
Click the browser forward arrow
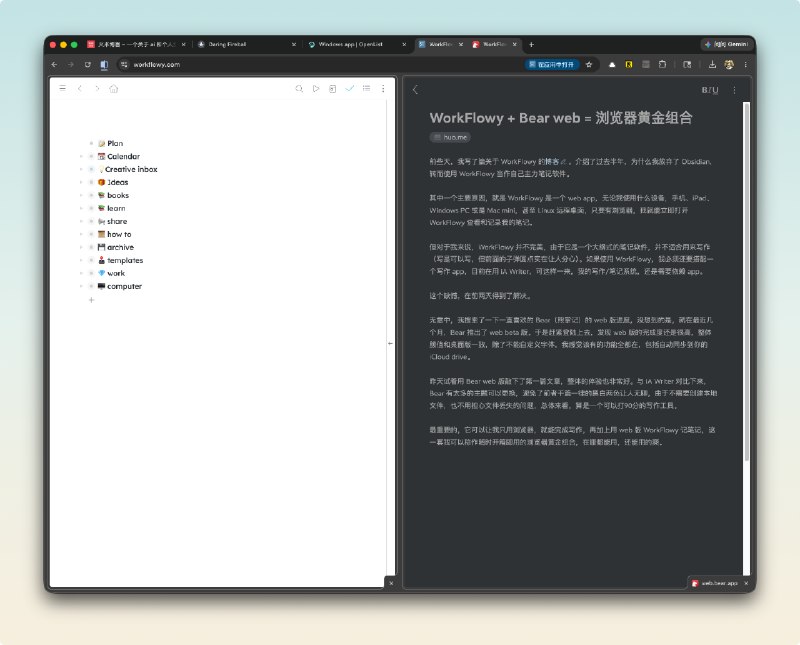point(71,64)
